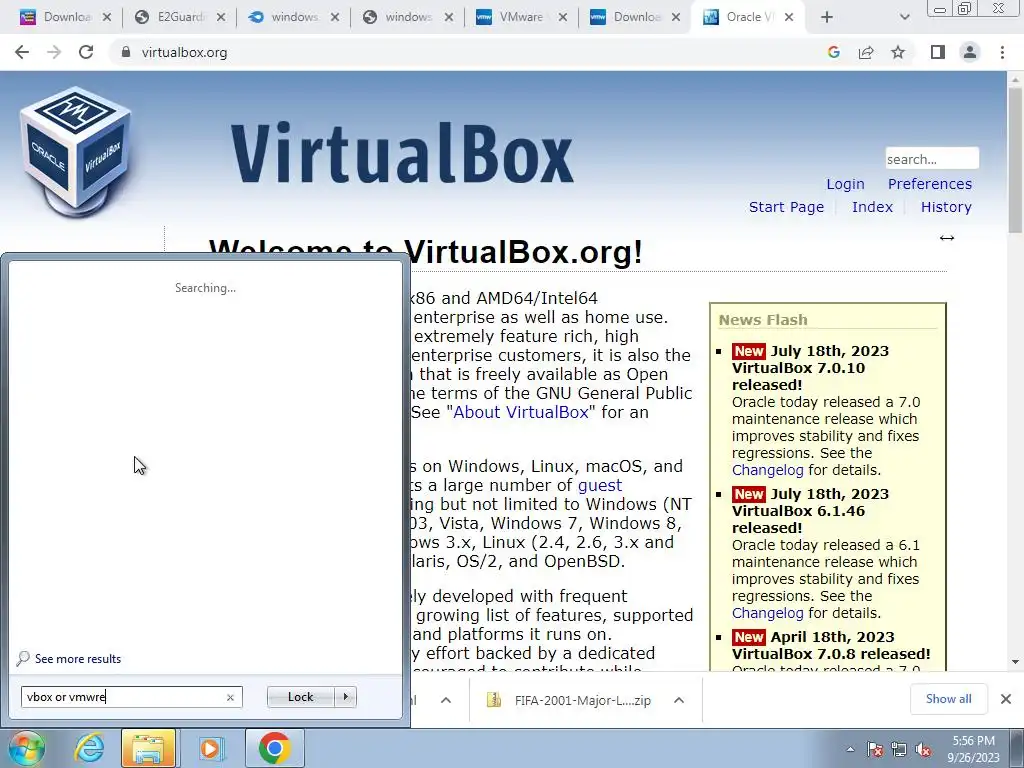
Task: Bookmark this page with the star icon
Action: click(x=898, y=52)
